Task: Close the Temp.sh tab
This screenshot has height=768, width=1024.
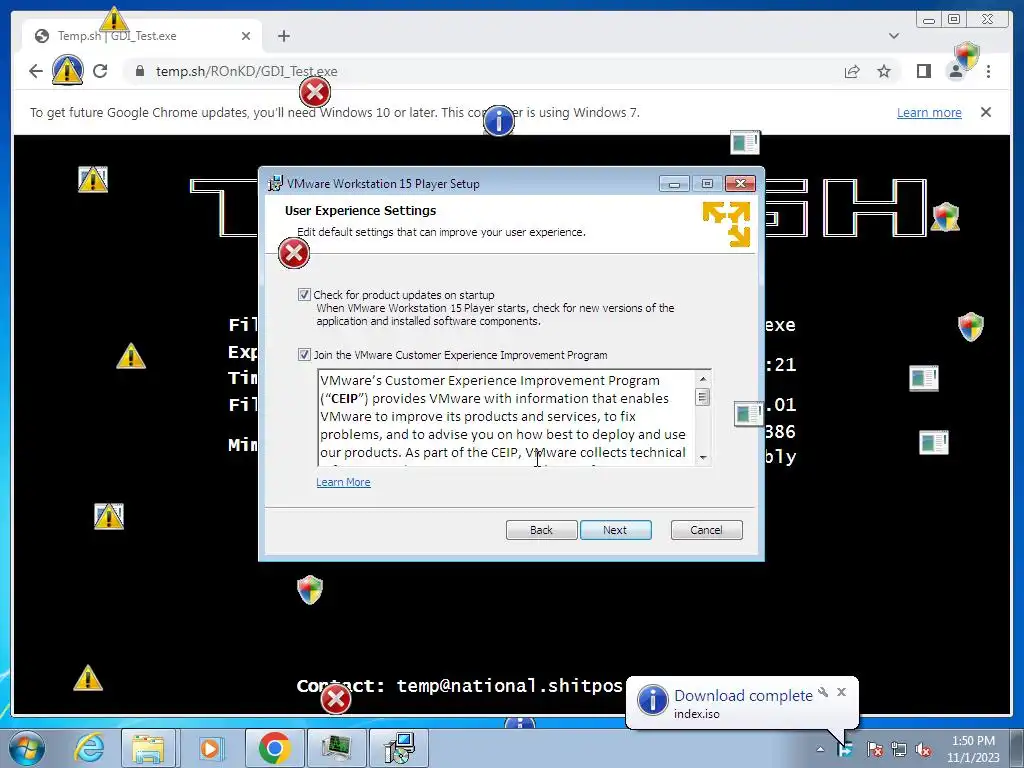Action: 246,36
